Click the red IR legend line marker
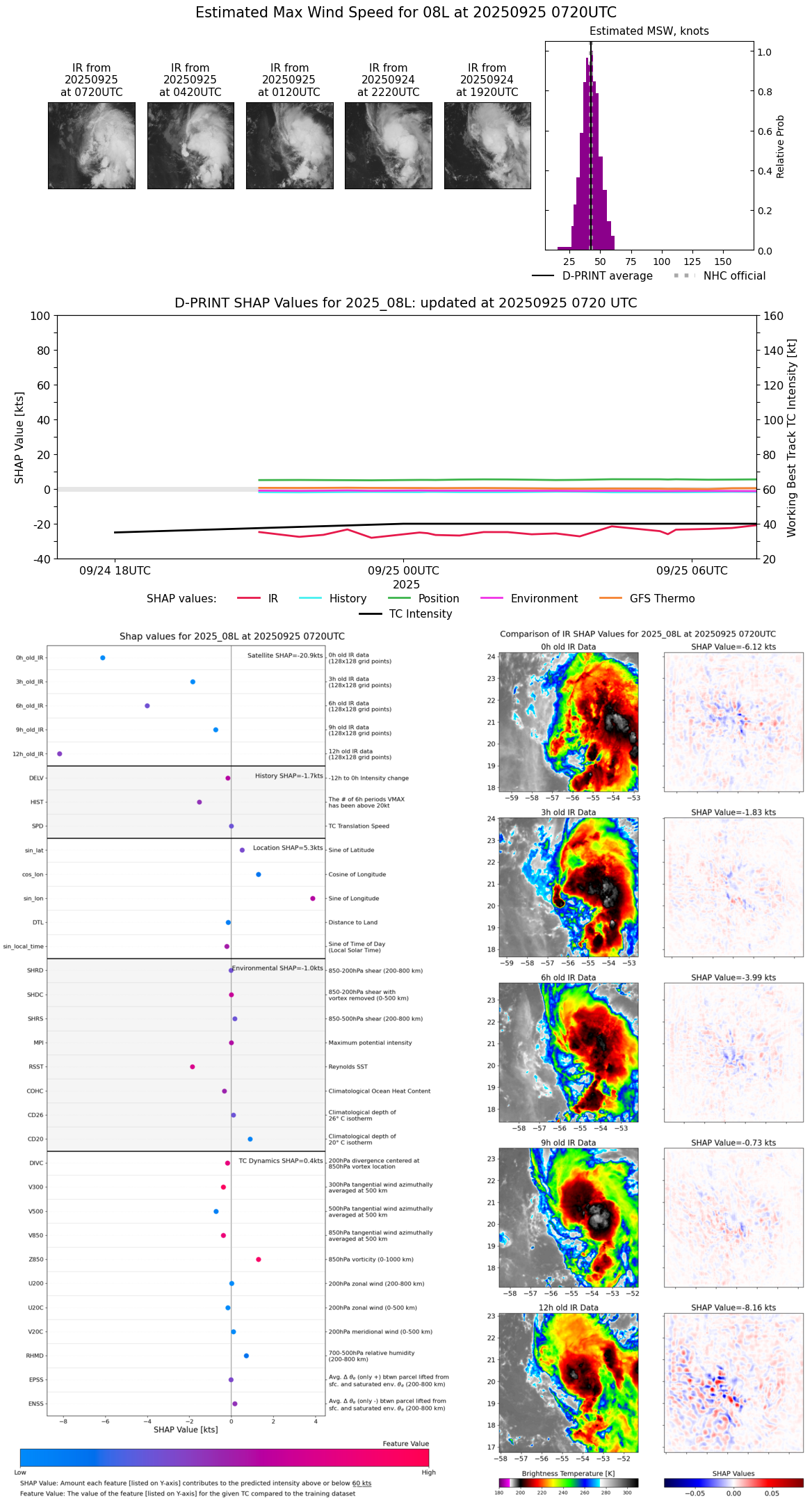The width and height of the screenshot is (812, 1501). (248, 598)
